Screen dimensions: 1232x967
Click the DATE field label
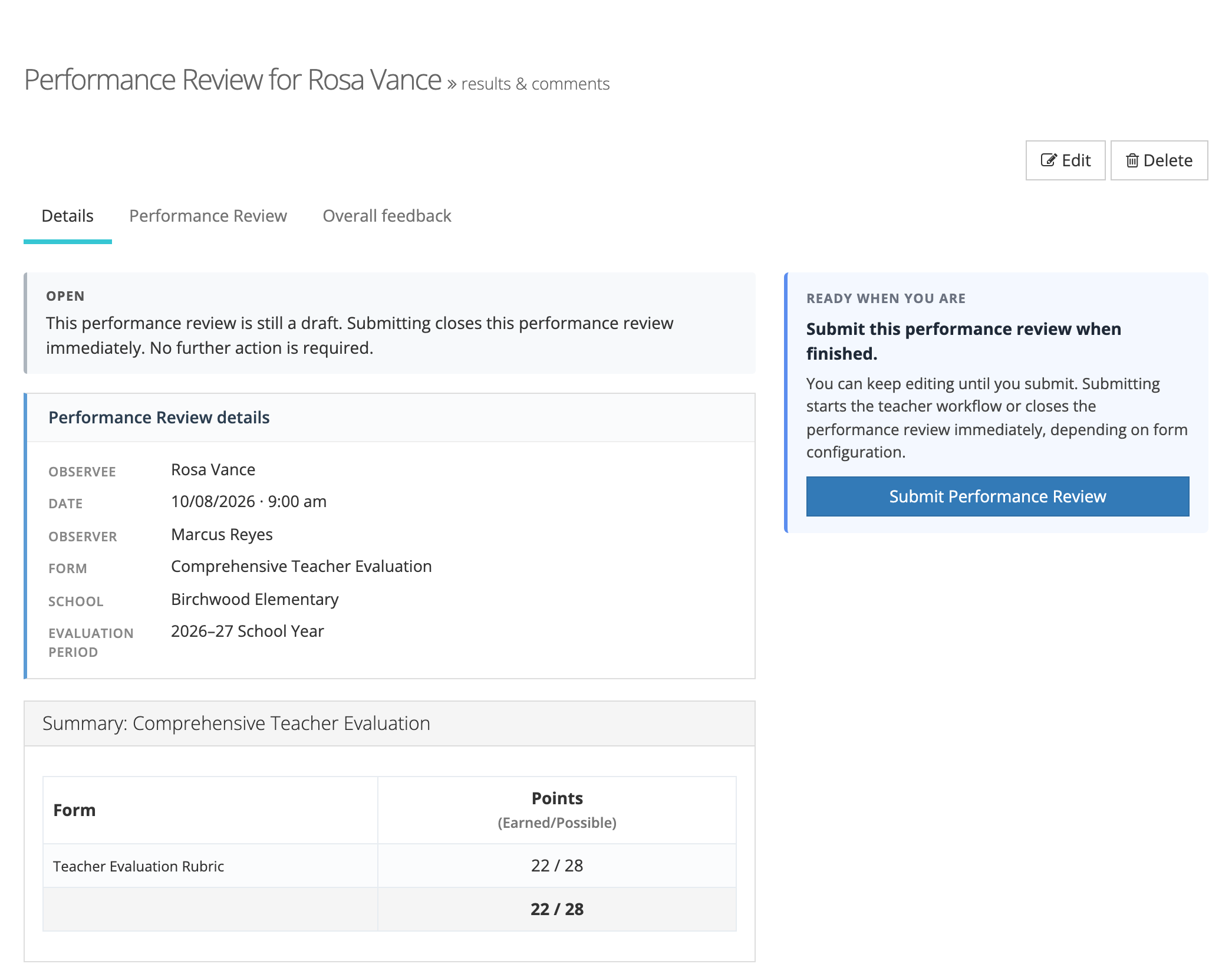click(x=65, y=504)
